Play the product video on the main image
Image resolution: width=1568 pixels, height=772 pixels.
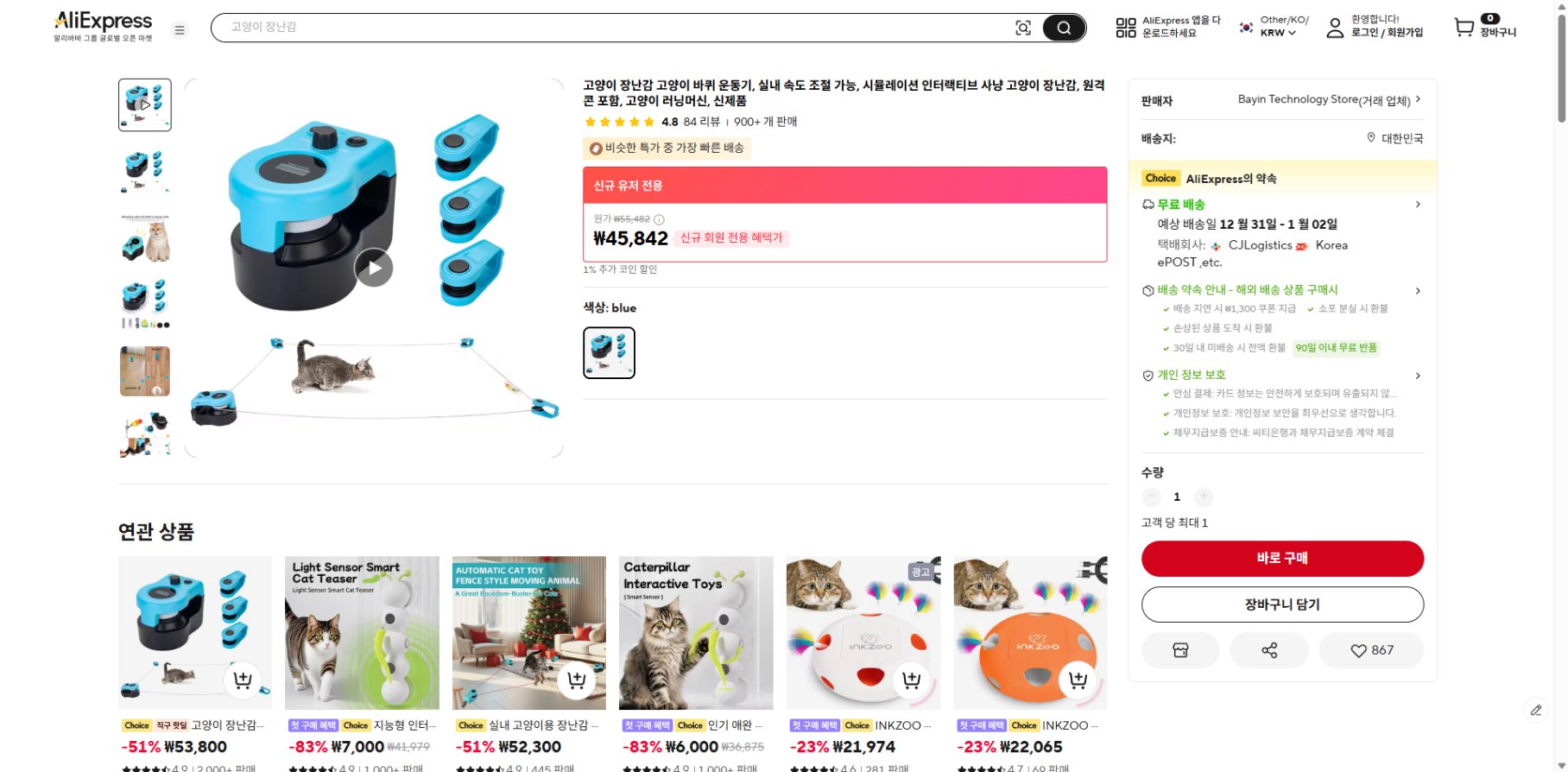click(374, 268)
